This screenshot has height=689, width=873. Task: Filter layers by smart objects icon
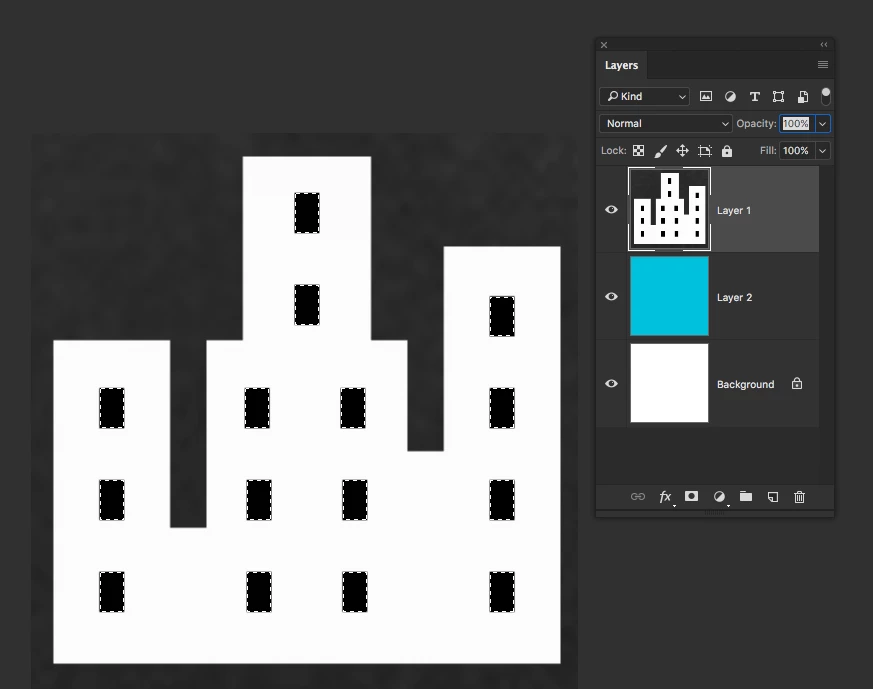pos(803,97)
